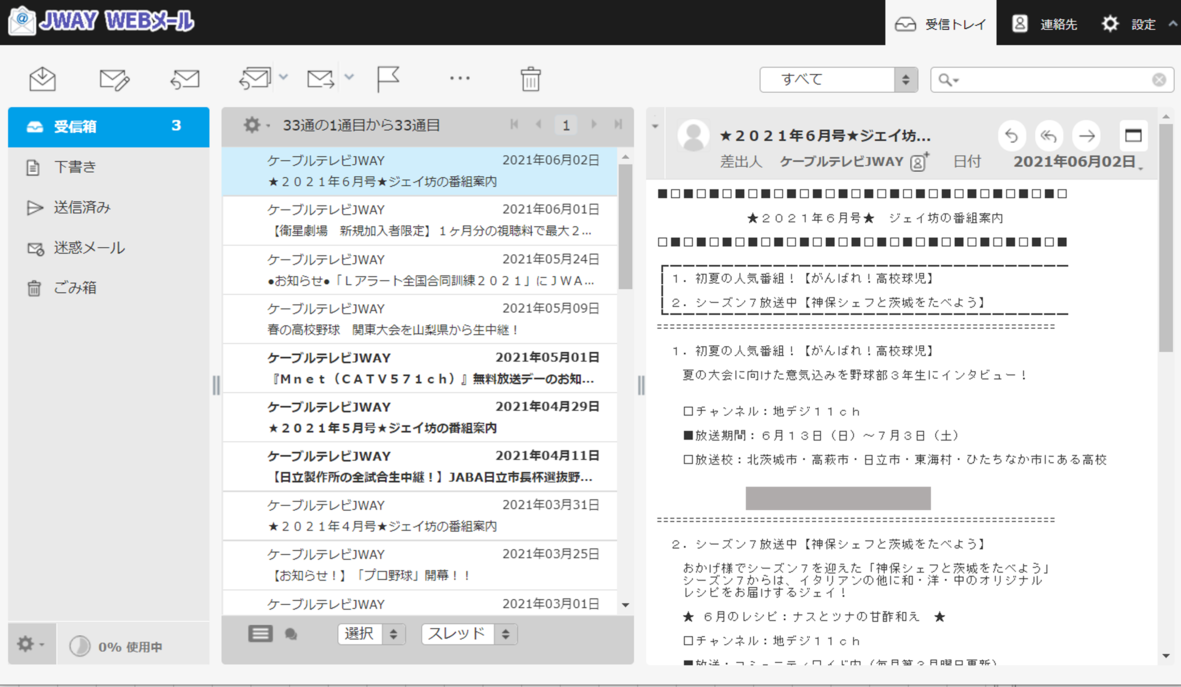Reply all using circular button in preview
The height and width of the screenshot is (687, 1181).
1048,136
